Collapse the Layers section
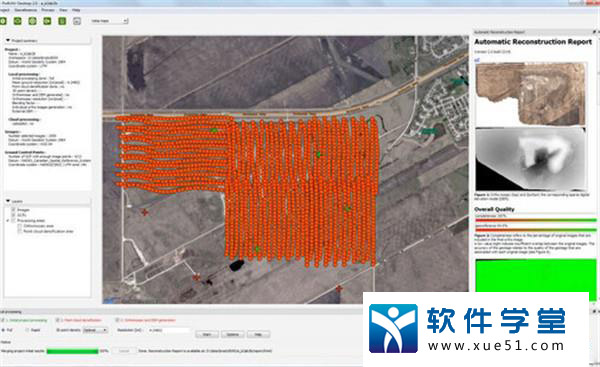 tap(8, 201)
